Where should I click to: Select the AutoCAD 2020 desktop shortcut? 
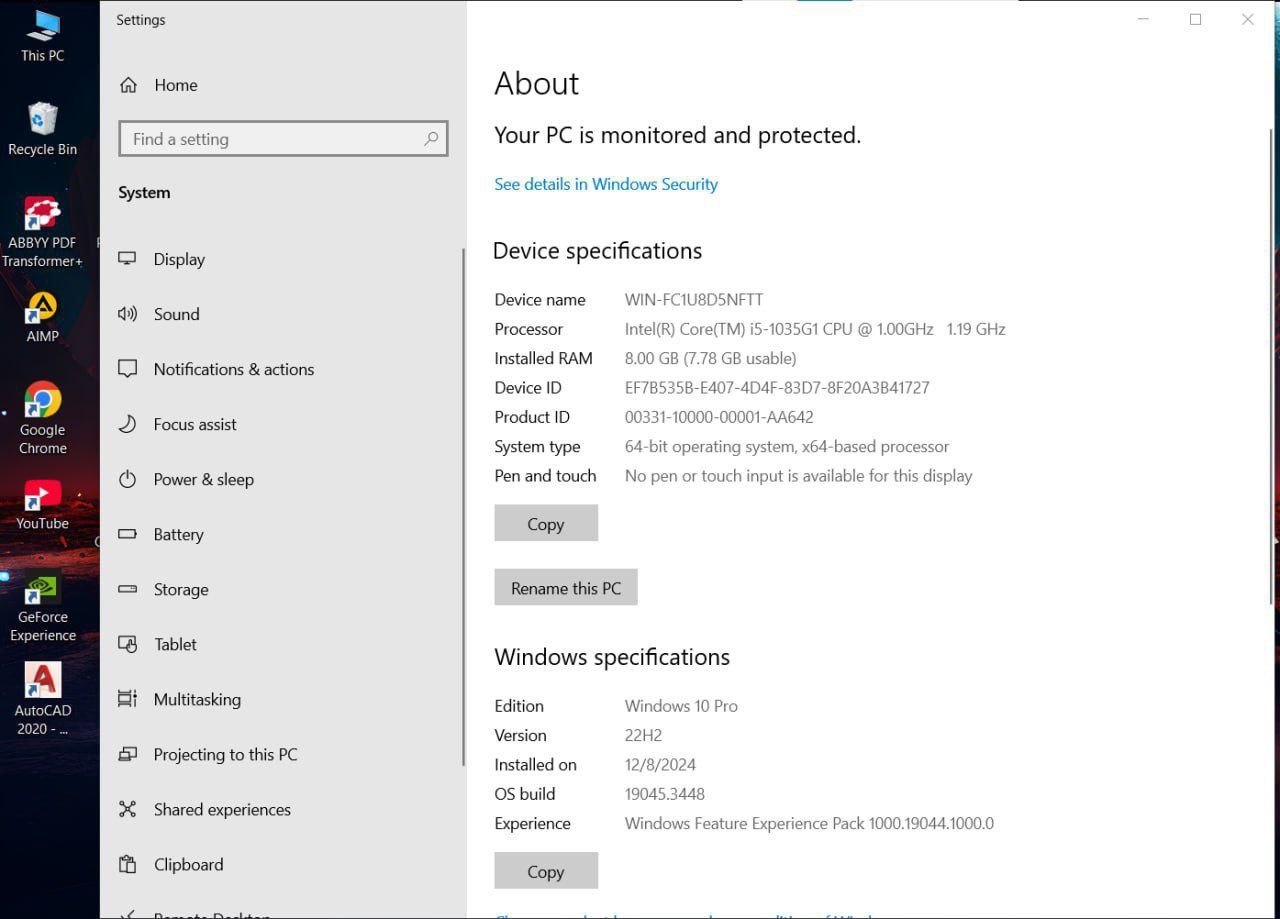pos(42,699)
